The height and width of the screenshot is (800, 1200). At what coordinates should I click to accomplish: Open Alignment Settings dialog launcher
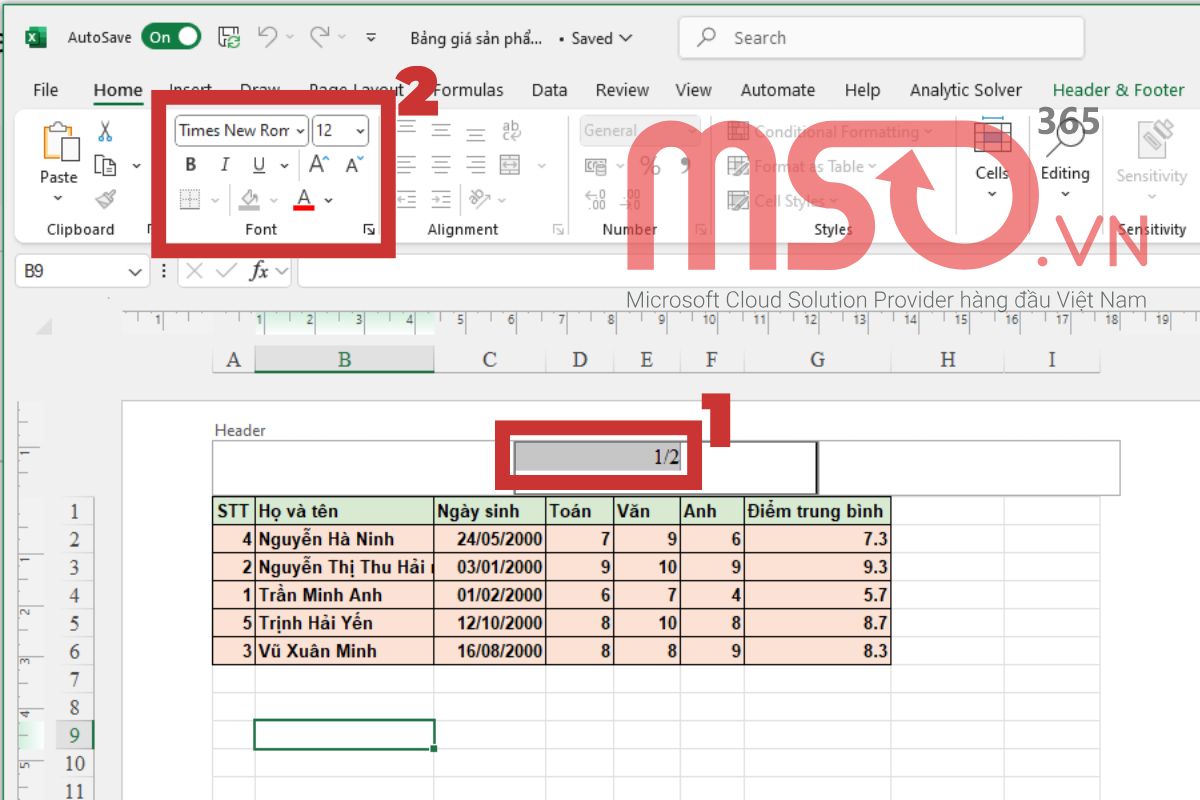tap(558, 230)
